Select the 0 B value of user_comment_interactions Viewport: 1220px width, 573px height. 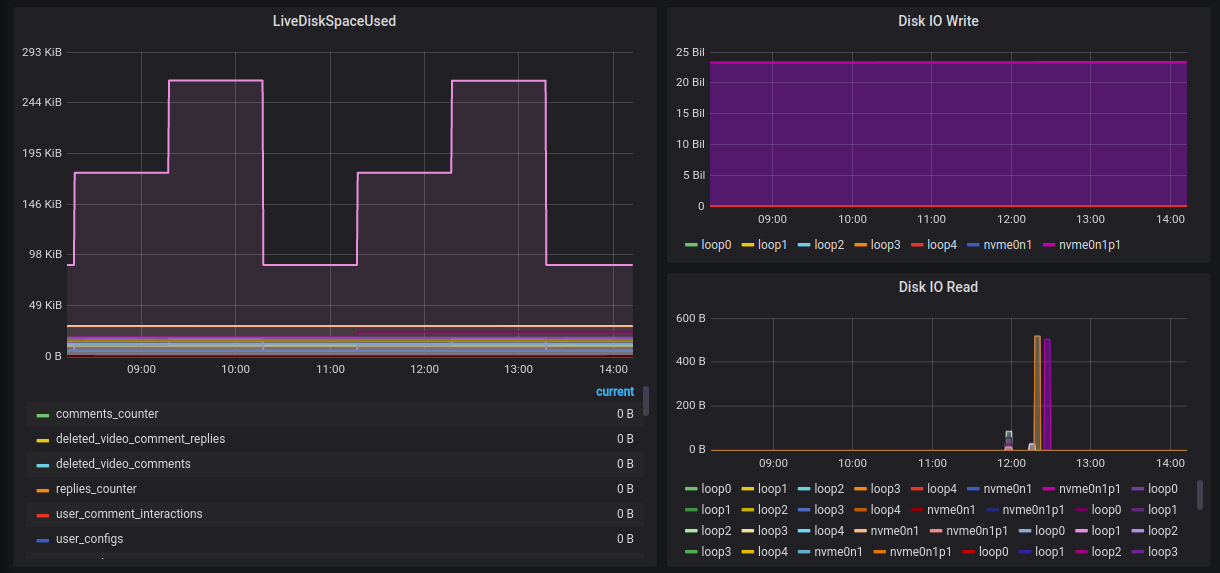[625, 514]
